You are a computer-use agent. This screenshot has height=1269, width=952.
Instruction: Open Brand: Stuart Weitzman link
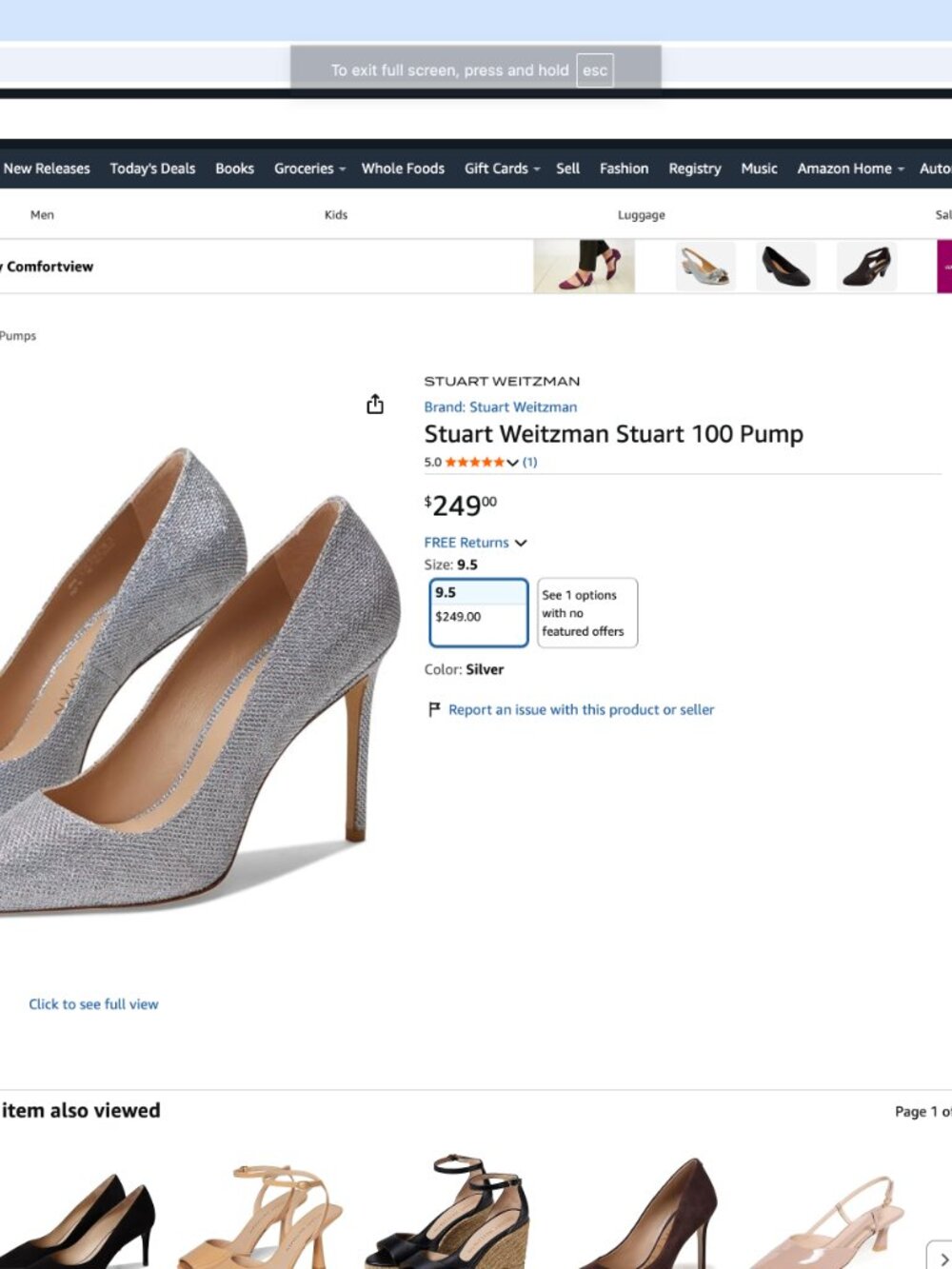pos(501,406)
